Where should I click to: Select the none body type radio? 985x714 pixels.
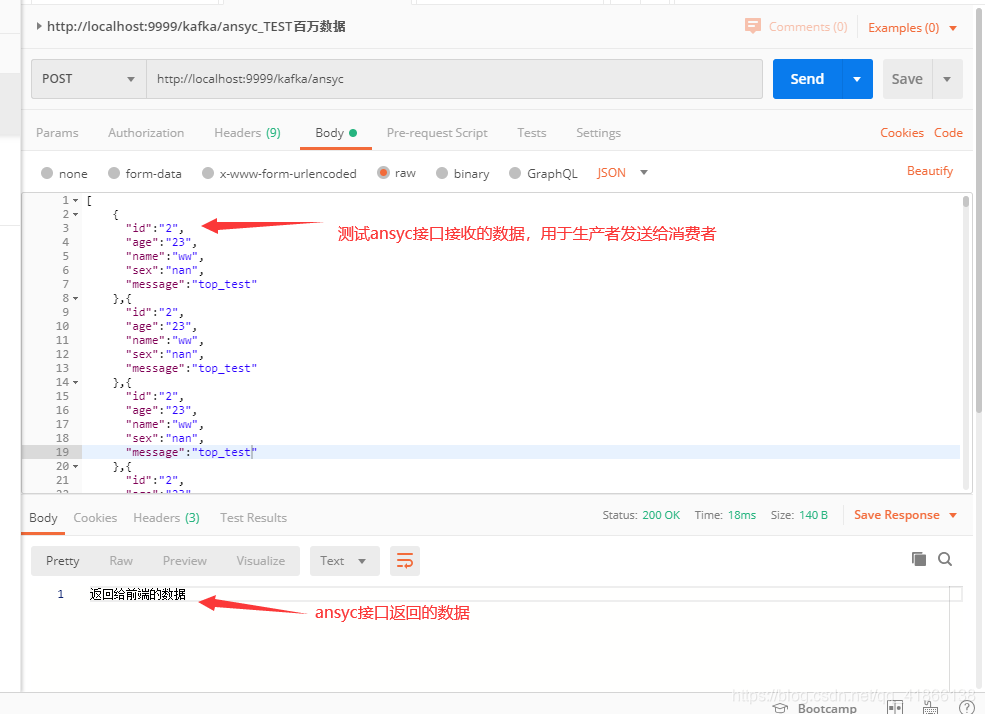point(47,173)
